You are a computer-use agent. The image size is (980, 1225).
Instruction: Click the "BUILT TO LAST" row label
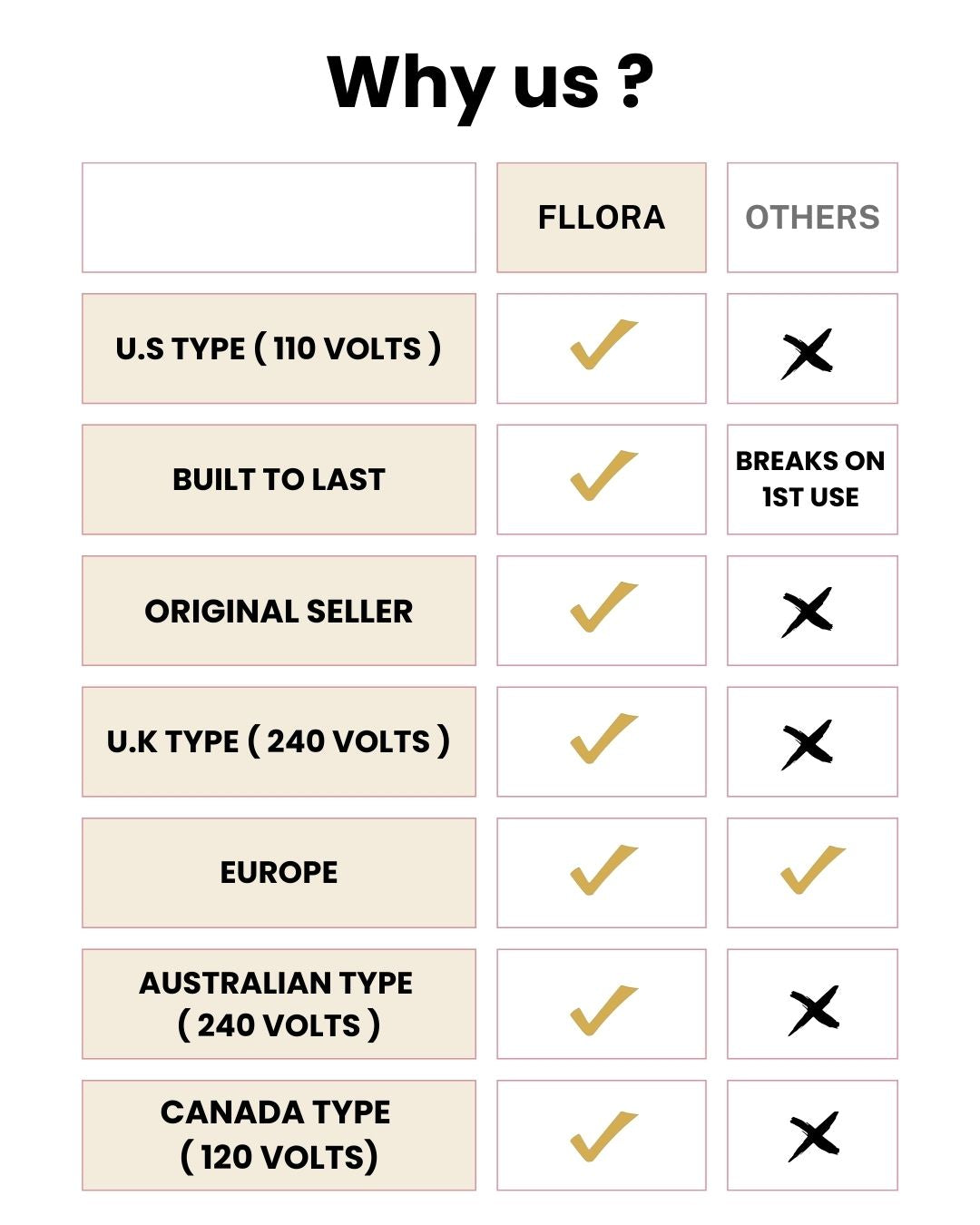[279, 479]
